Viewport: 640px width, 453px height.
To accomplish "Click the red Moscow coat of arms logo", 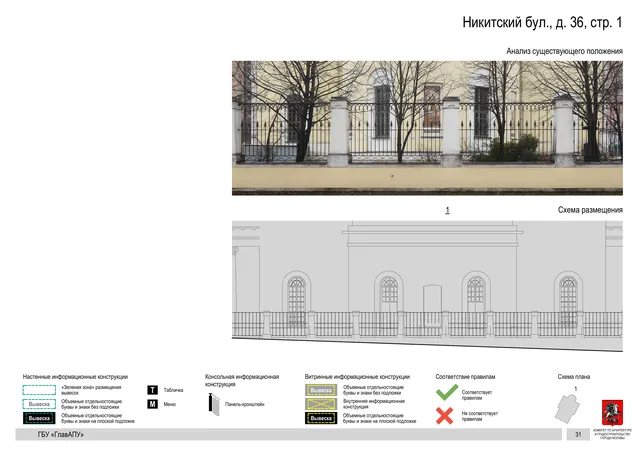I will point(612,413).
